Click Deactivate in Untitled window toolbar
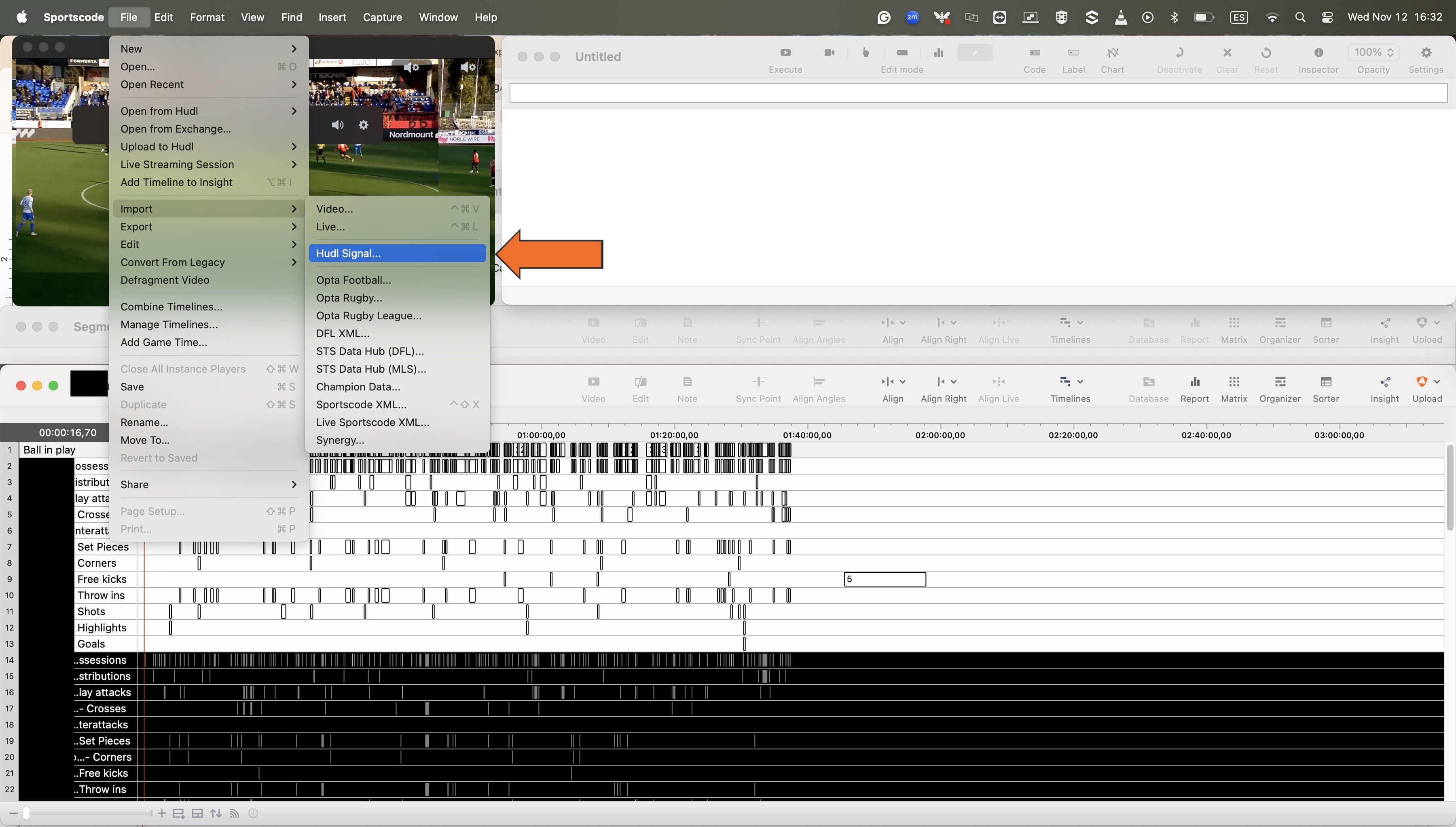The width and height of the screenshot is (1456, 827). tap(1179, 60)
